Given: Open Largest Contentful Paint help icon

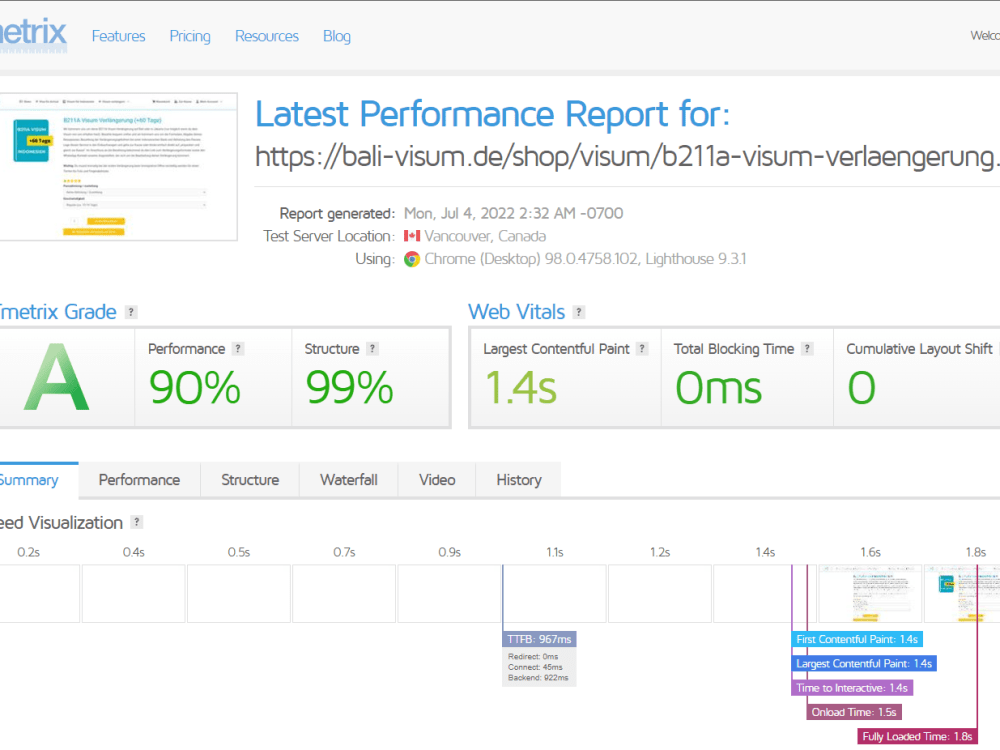Looking at the screenshot, I should tap(642, 349).
